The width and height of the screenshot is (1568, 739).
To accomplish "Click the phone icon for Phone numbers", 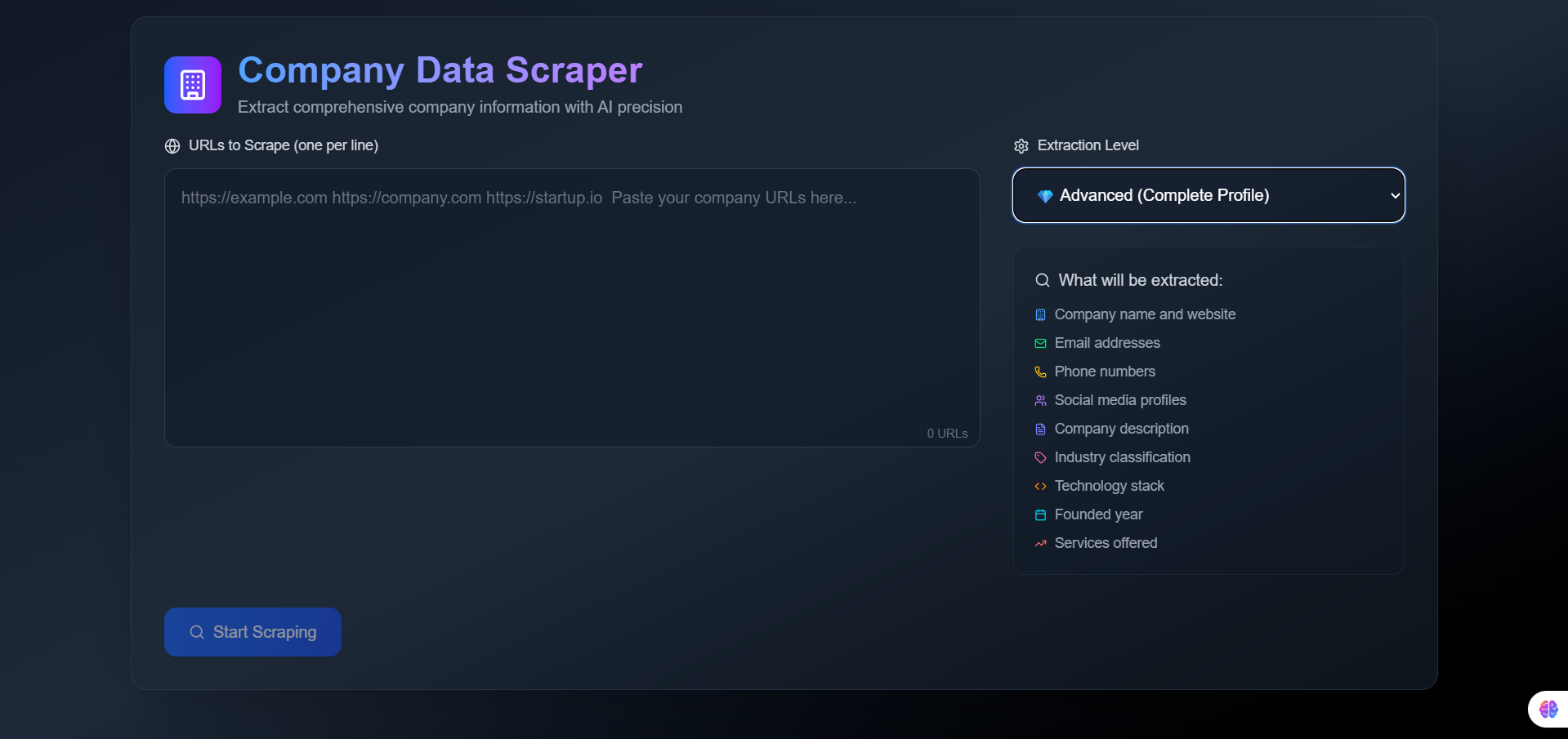I will pyautogui.click(x=1039, y=372).
